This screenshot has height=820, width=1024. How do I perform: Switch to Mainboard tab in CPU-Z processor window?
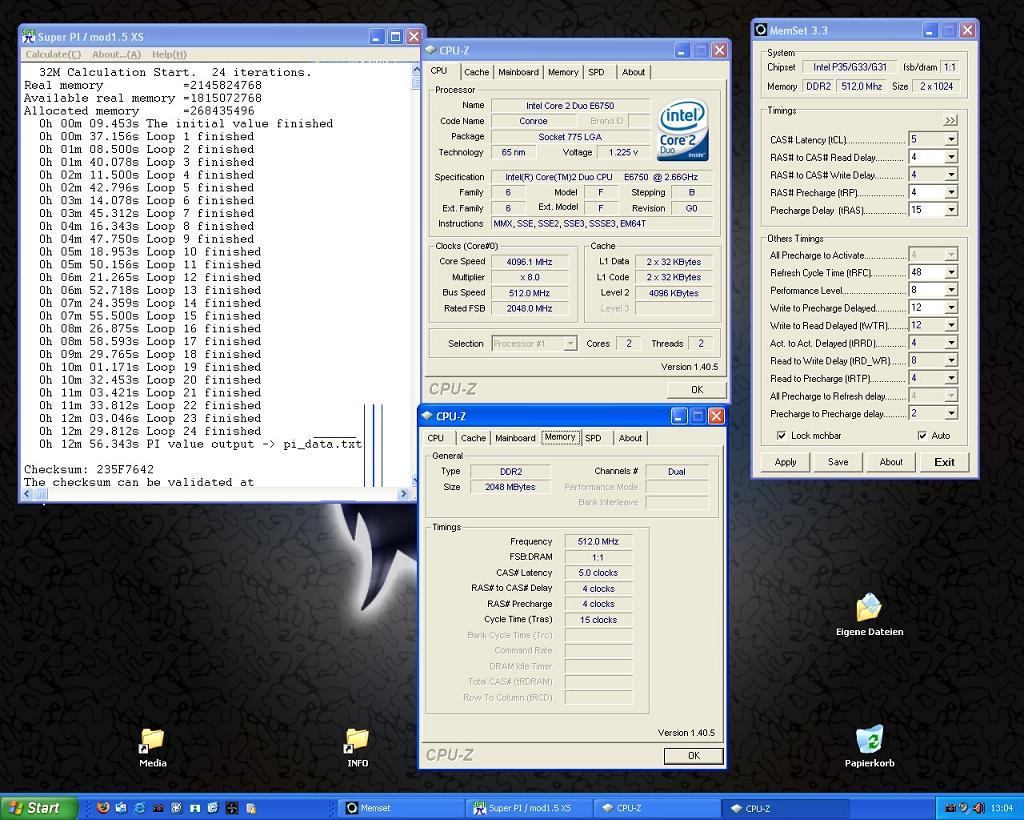(x=519, y=72)
